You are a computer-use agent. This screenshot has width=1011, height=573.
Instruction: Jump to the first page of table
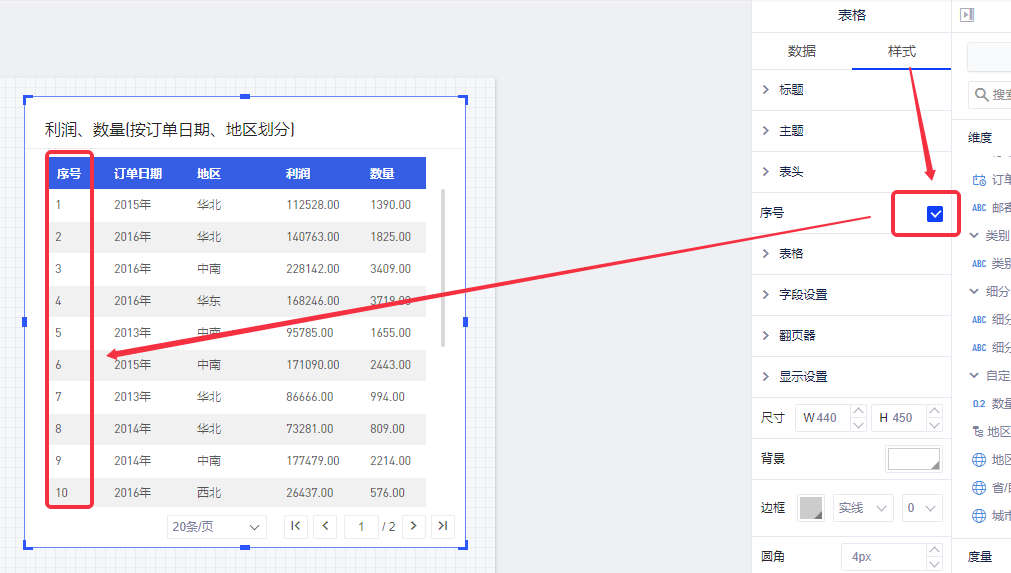296,526
